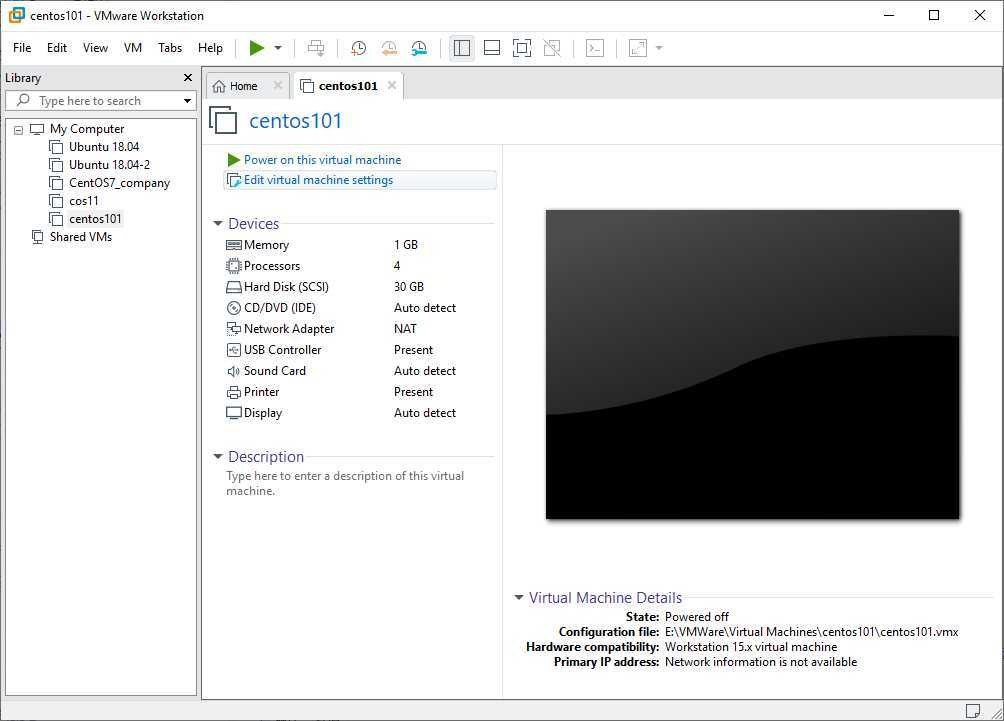Screen dimensions: 1004x721
Task: Click the stretch guest display icon
Action: (638, 48)
